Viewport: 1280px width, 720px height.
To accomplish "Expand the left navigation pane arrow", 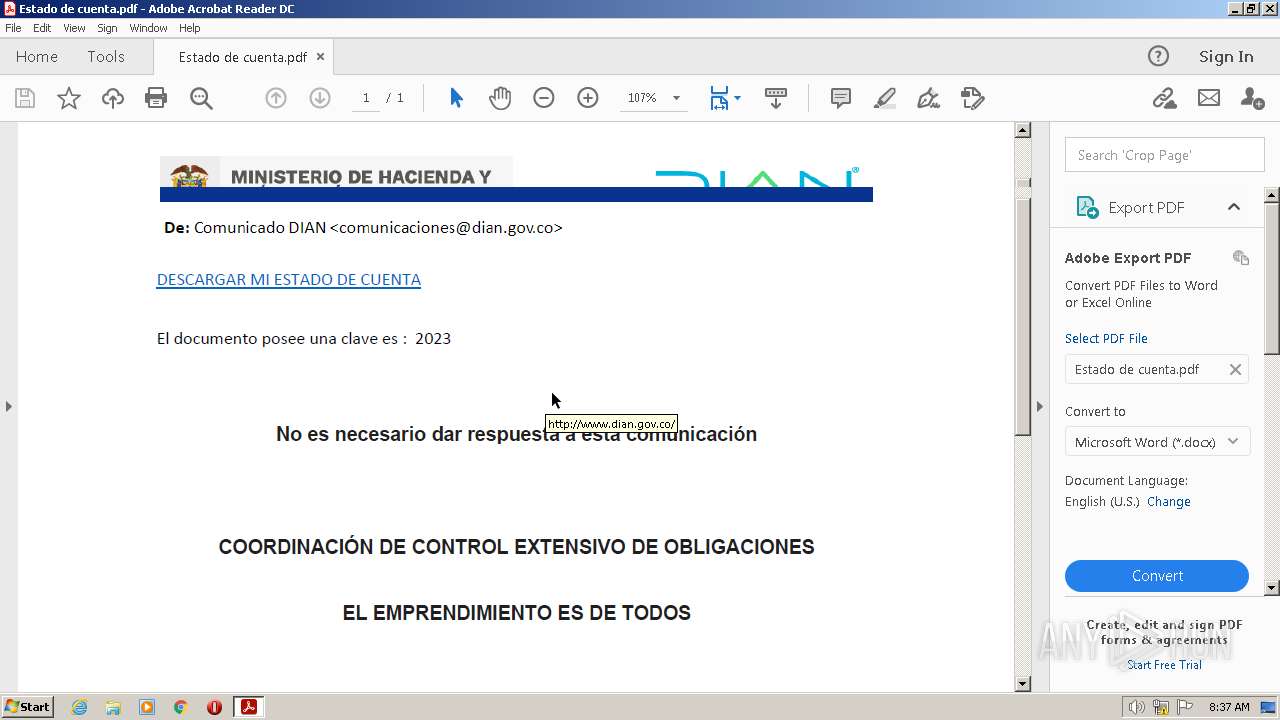I will tap(8, 406).
